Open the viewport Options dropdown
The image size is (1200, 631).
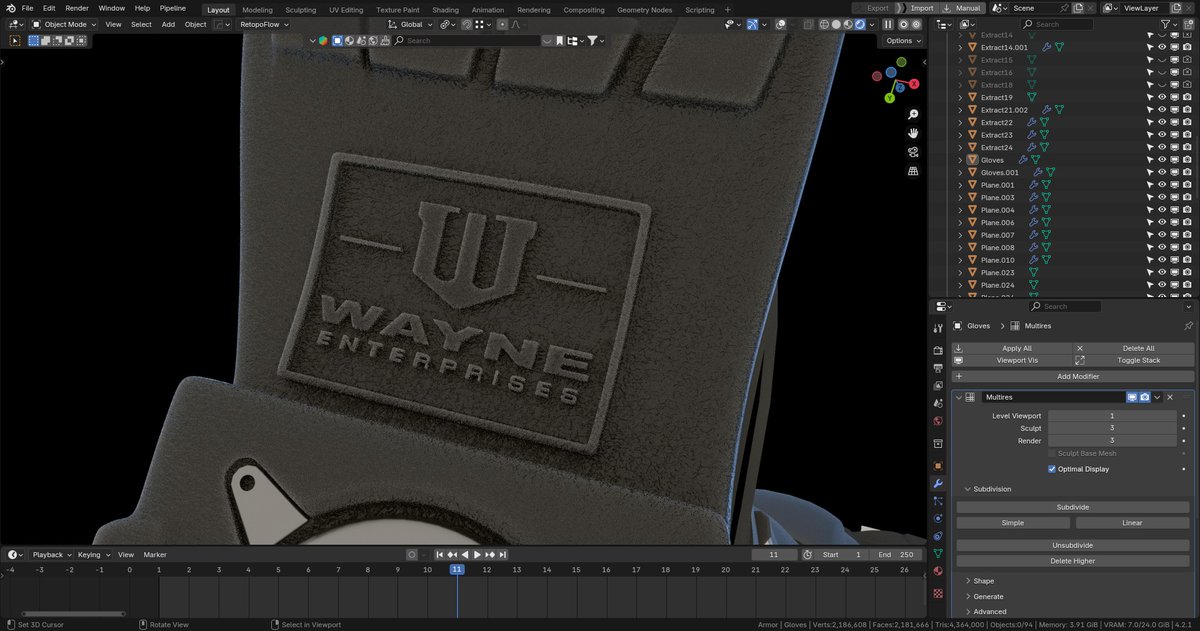902,41
